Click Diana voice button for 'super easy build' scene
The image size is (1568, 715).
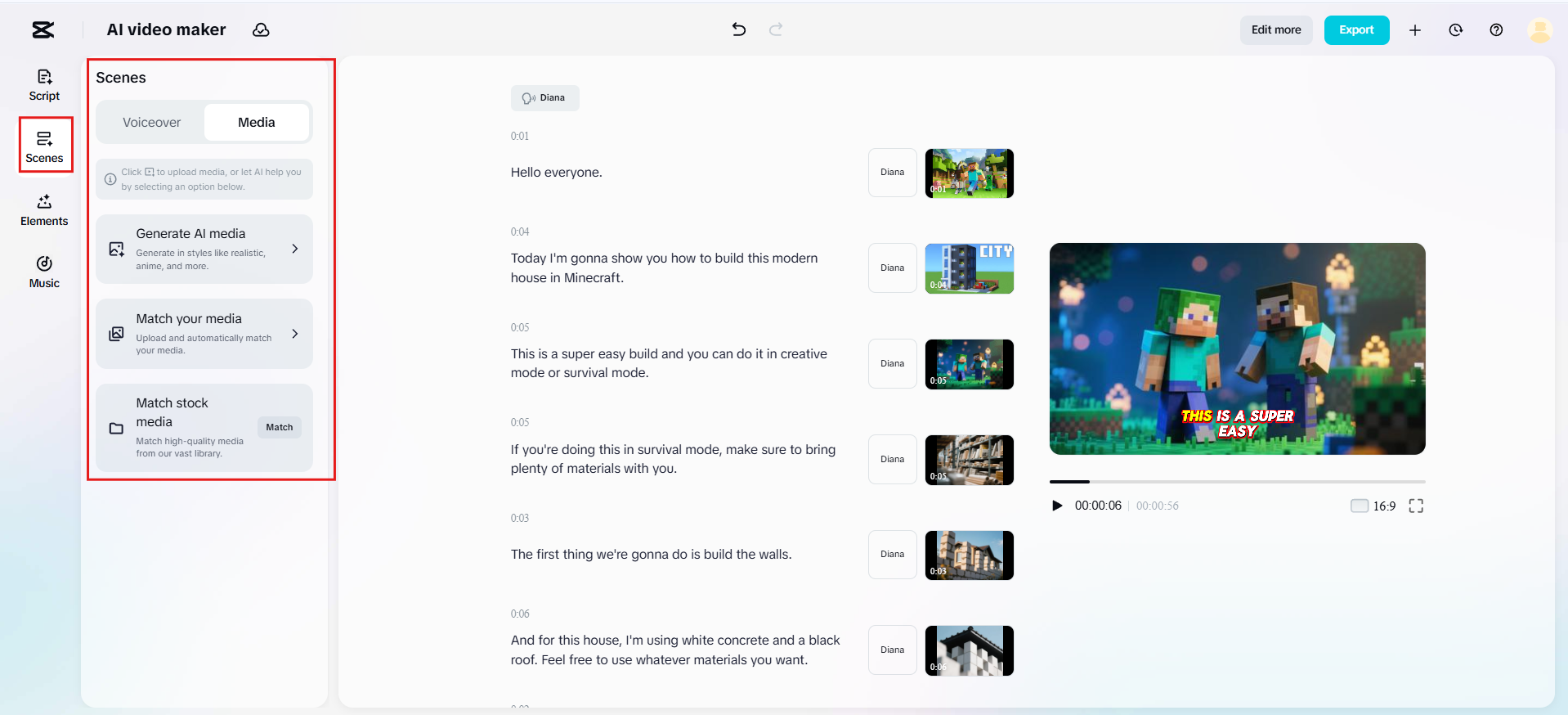[x=893, y=364]
